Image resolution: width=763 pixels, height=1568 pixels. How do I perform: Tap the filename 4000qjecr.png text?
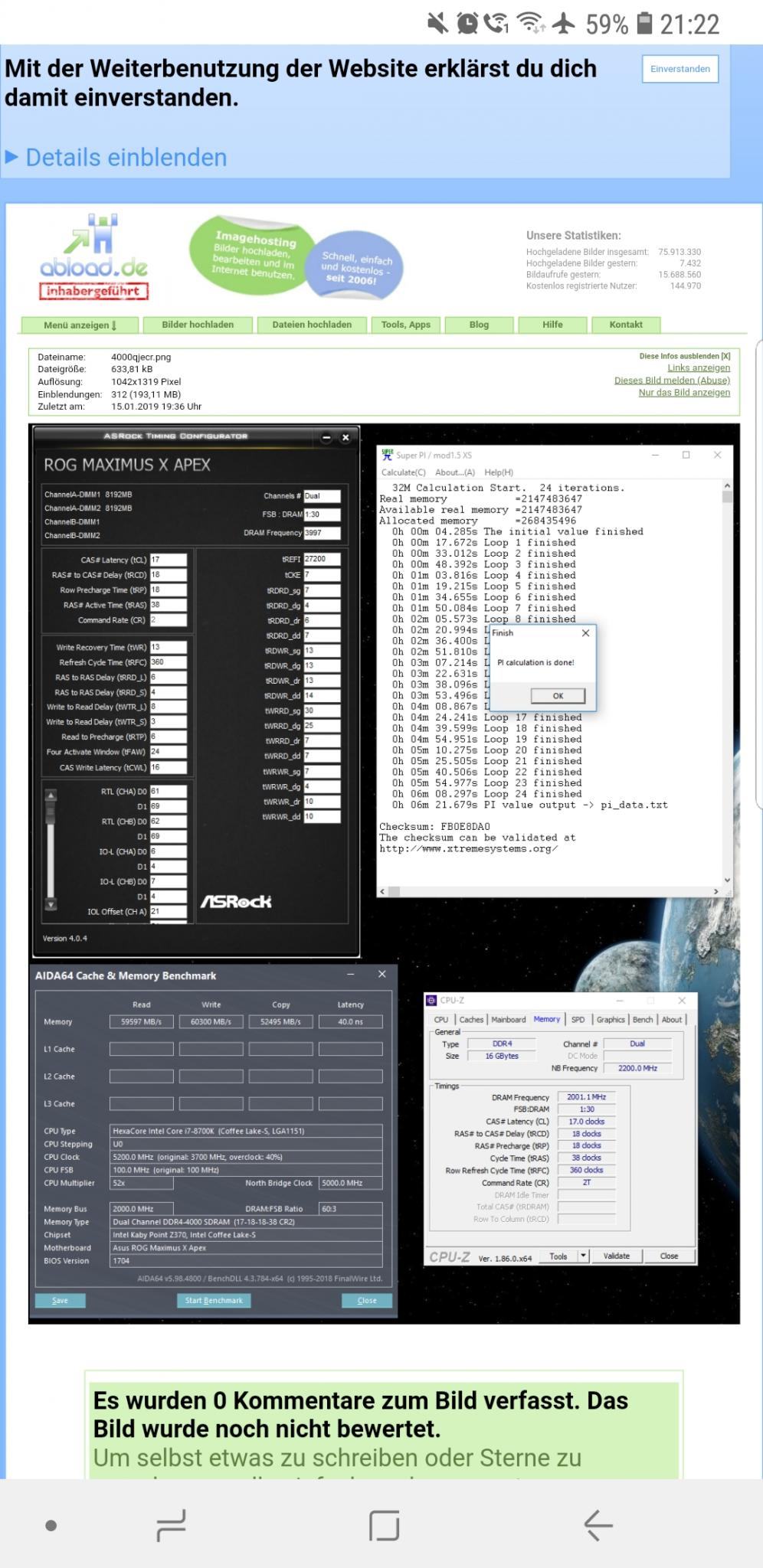[x=141, y=357]
